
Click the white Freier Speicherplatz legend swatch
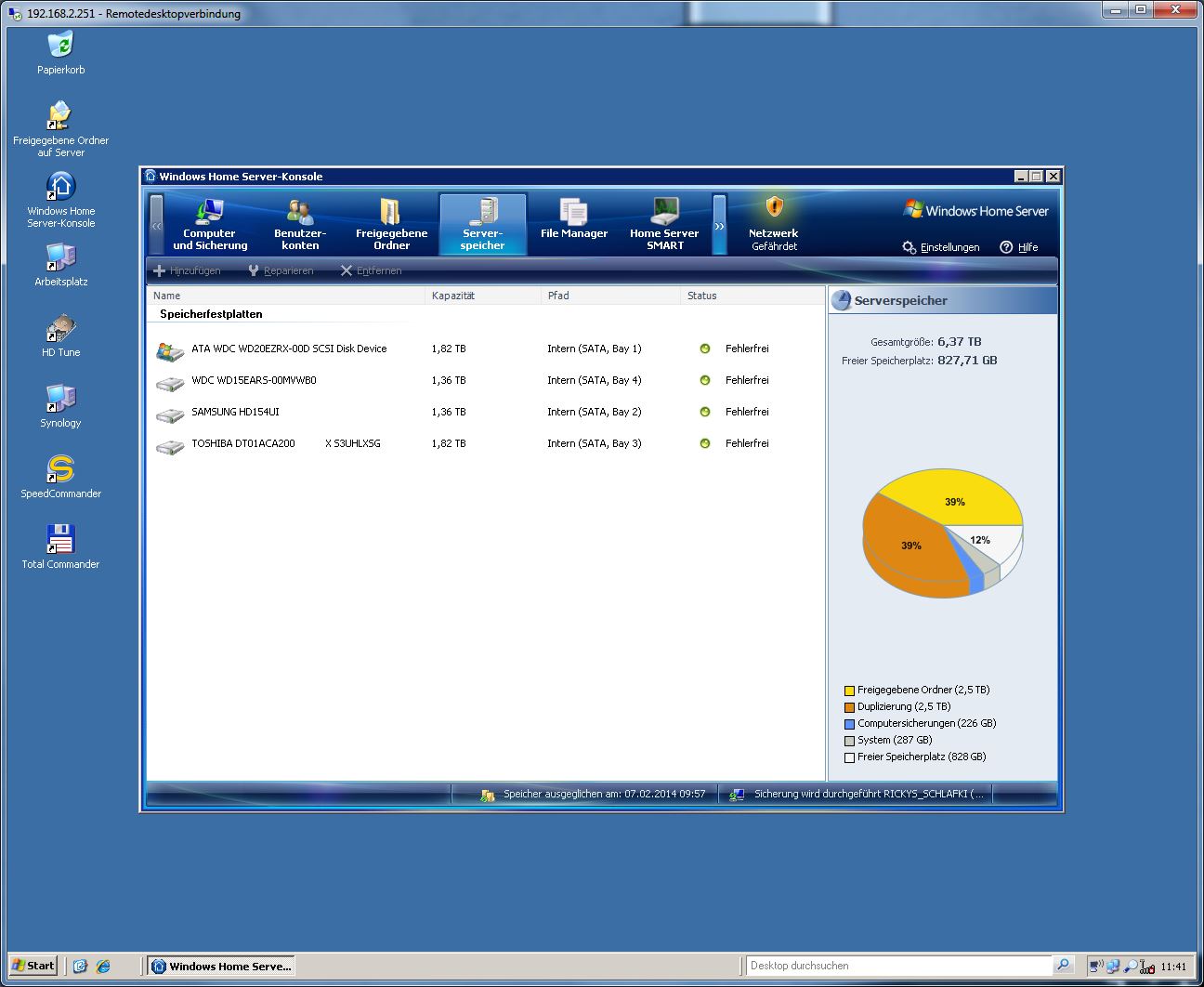849,757
